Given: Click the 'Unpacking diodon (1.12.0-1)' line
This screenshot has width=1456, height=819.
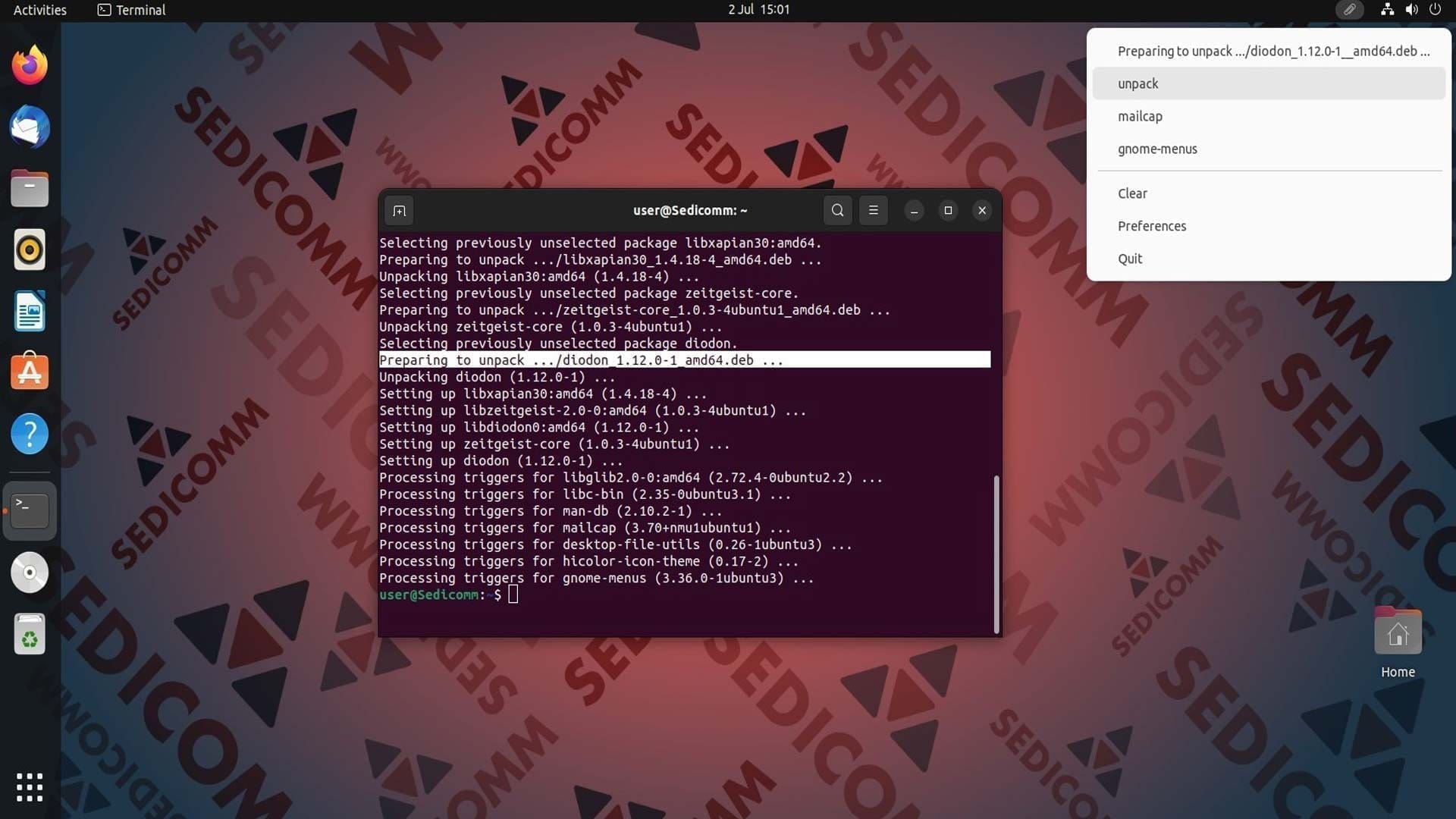Looking at the screenshot, I should click(497, 377).
